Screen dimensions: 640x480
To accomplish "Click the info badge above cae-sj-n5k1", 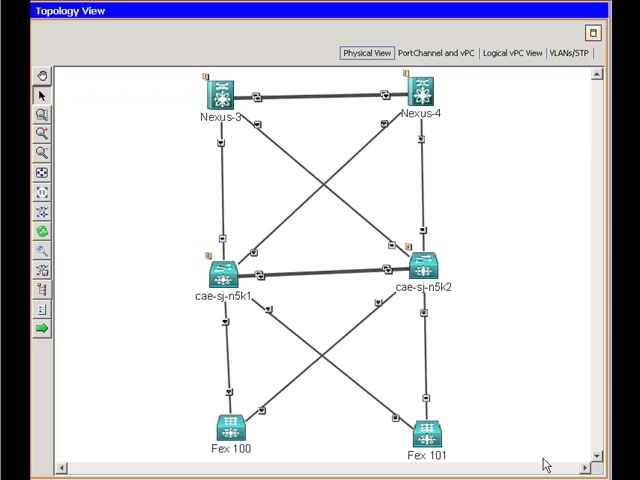I will pos(208,256).
